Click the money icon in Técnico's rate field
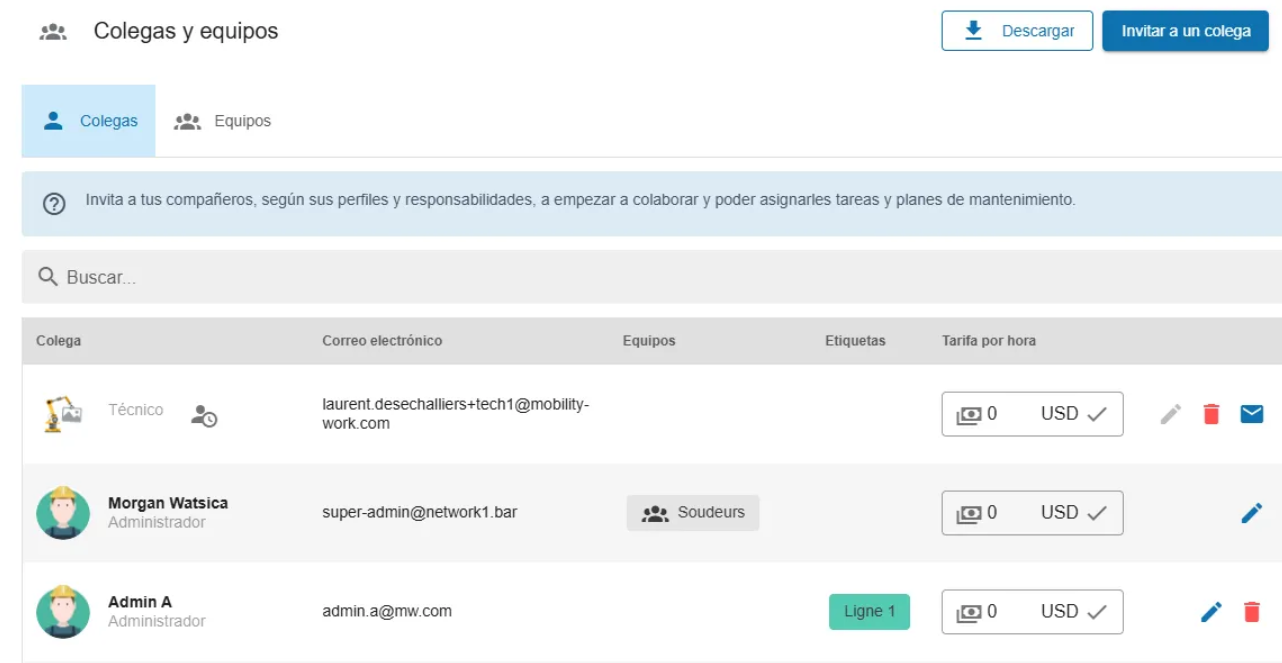Image resolution: width=1282 pixels, height=663 pixels. click(969, 415)
